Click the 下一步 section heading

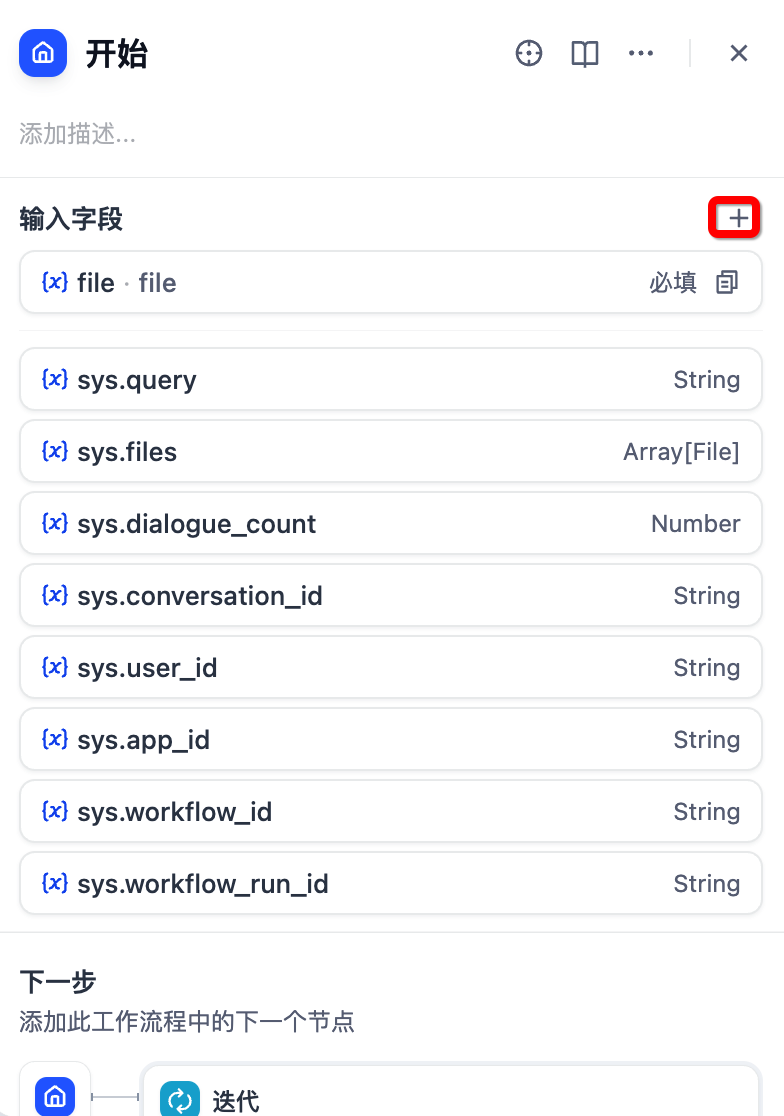tap(58, 981)
